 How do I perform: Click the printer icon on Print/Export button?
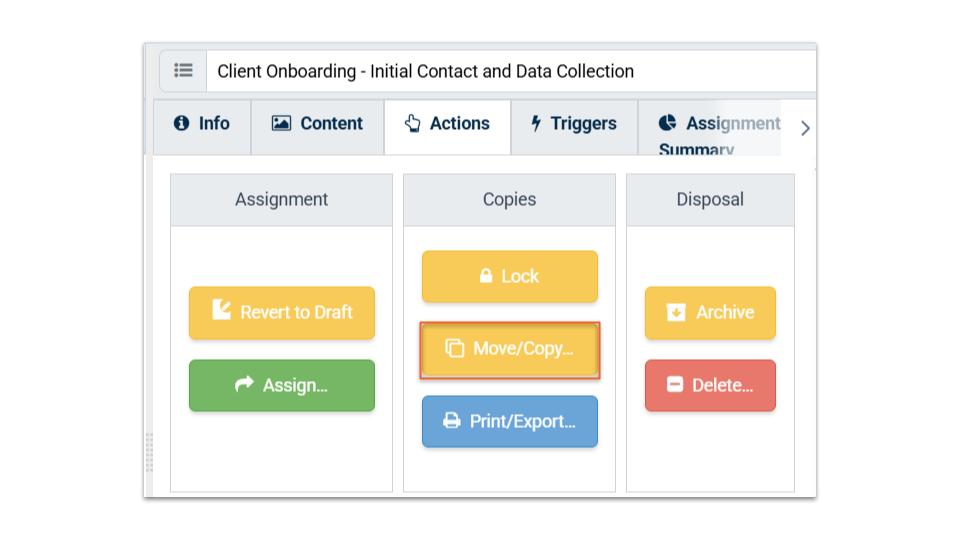[452, 421]
